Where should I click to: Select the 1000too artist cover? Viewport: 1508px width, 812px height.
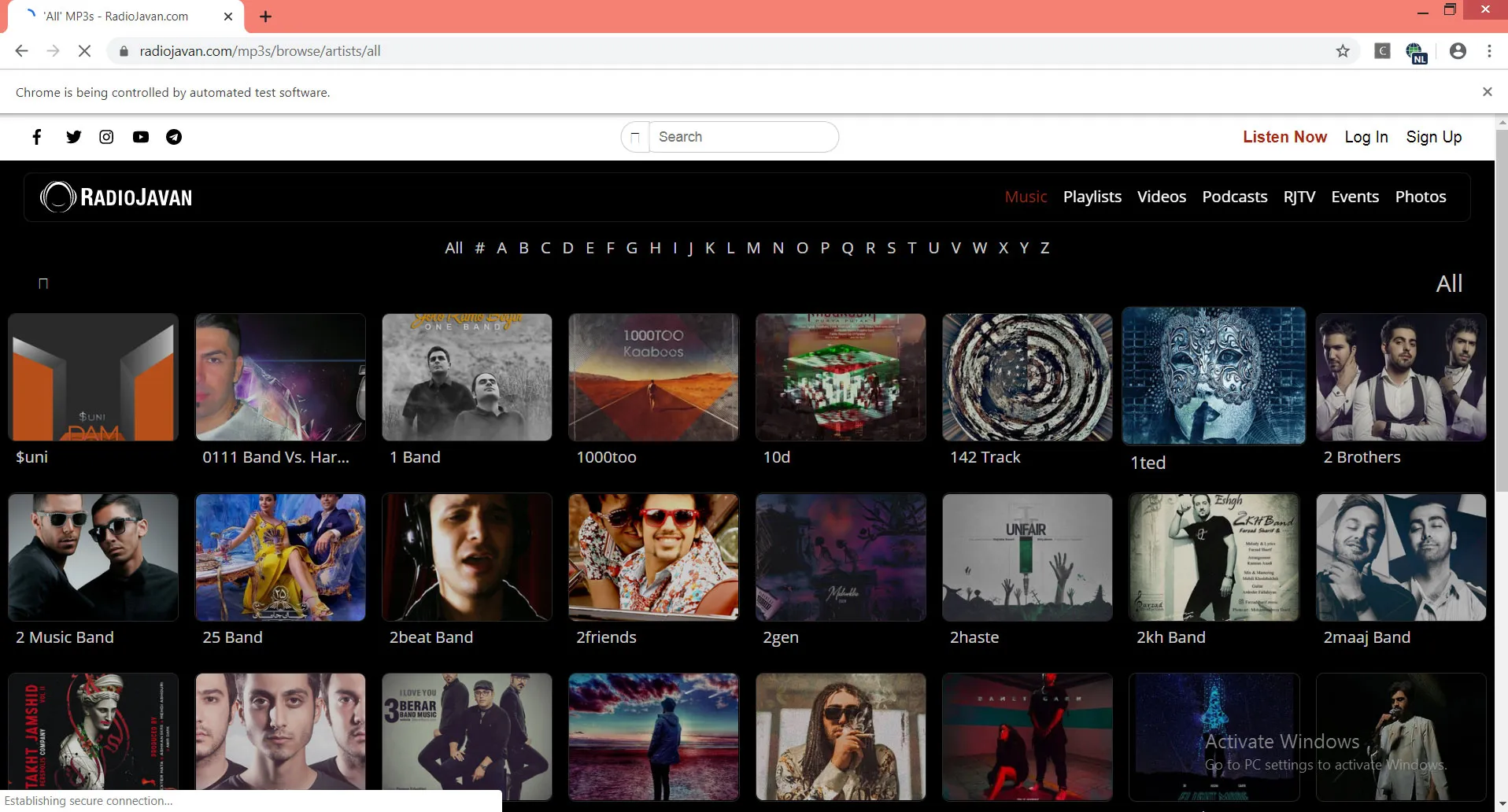pos(653,378)
